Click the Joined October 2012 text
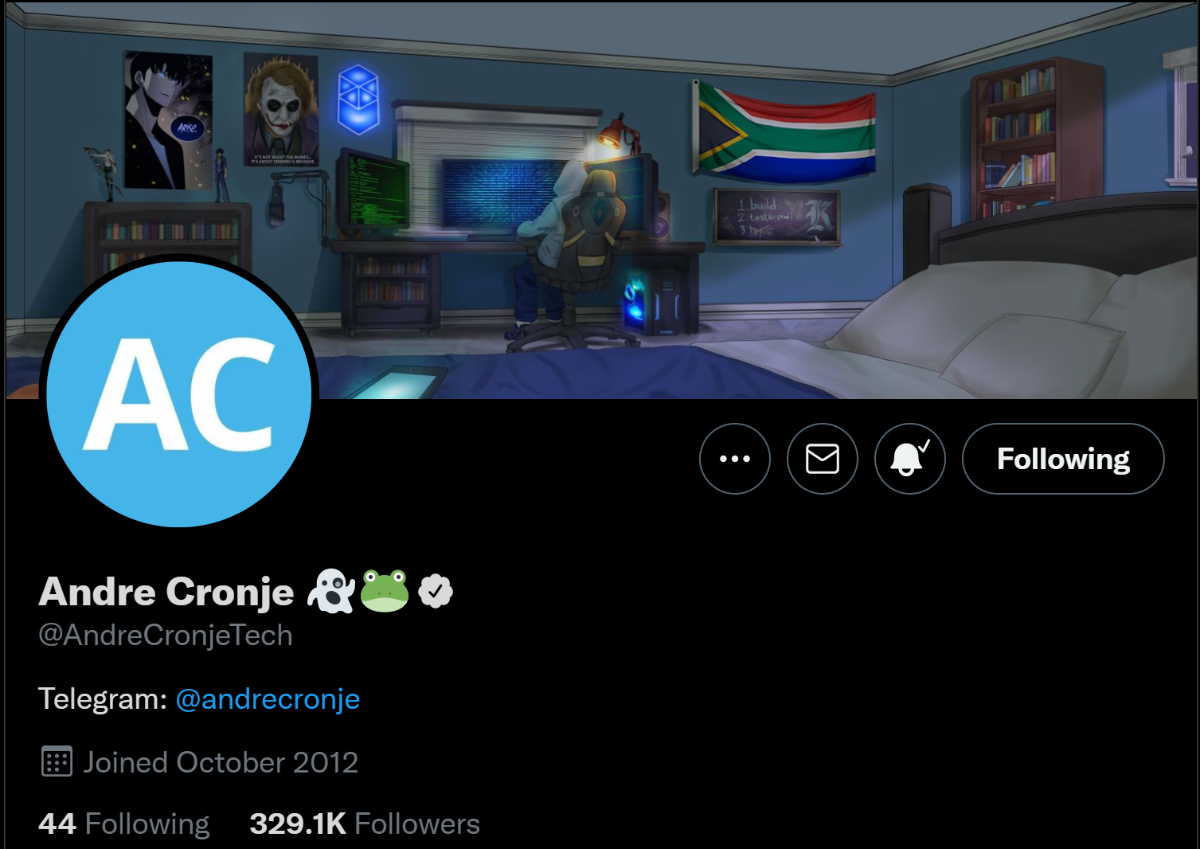This screenshot has width=1200, height=849. tap(220, 762)
